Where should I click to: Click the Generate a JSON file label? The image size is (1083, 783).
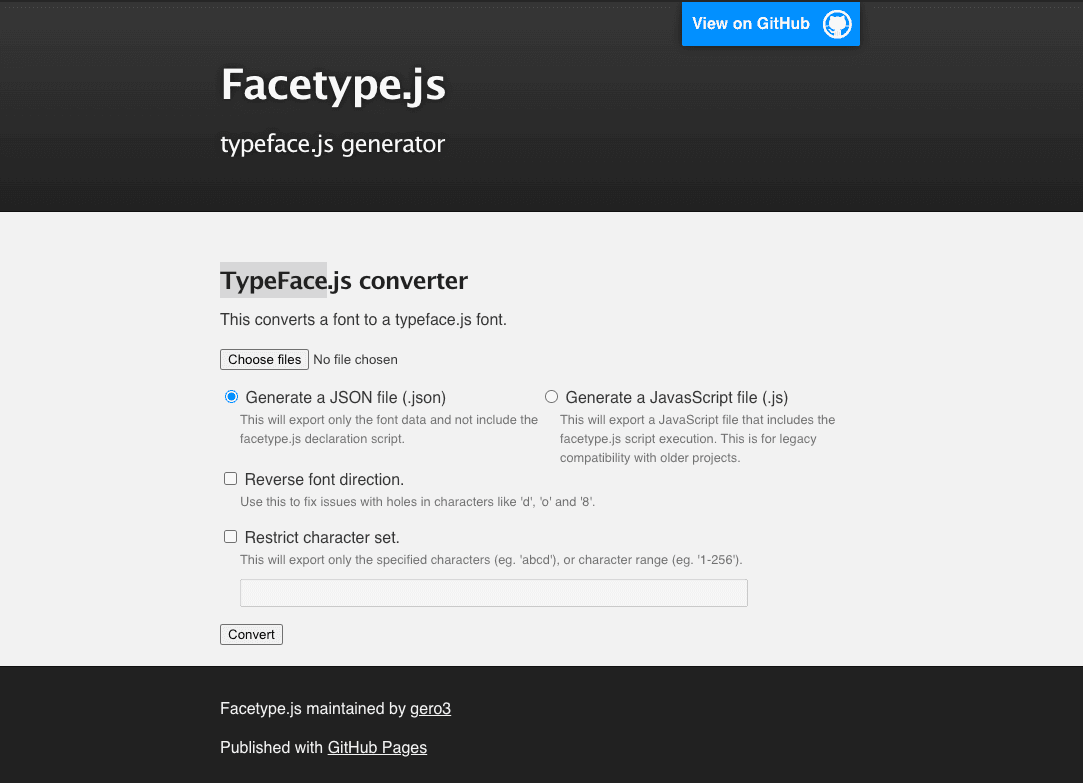pyautogui.click(x=345, y=397)
